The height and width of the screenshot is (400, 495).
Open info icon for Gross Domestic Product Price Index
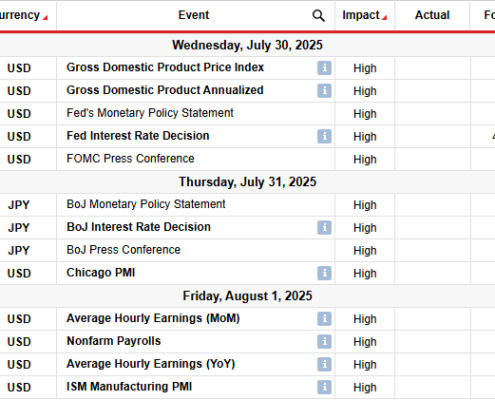(x=324, y=68)
